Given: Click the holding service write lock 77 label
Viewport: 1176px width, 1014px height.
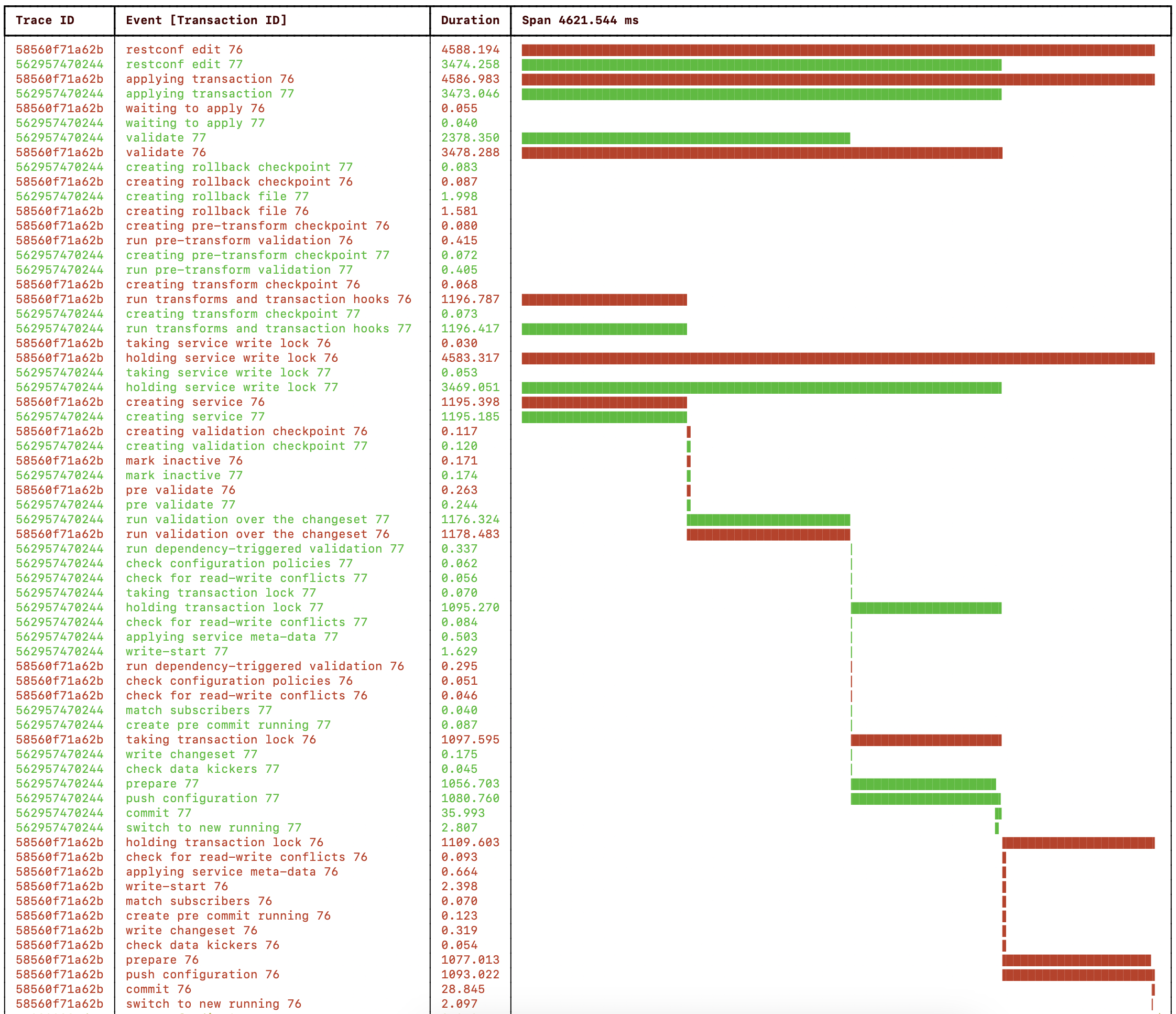Looking at the screenshot, I should tap(232, 387).
